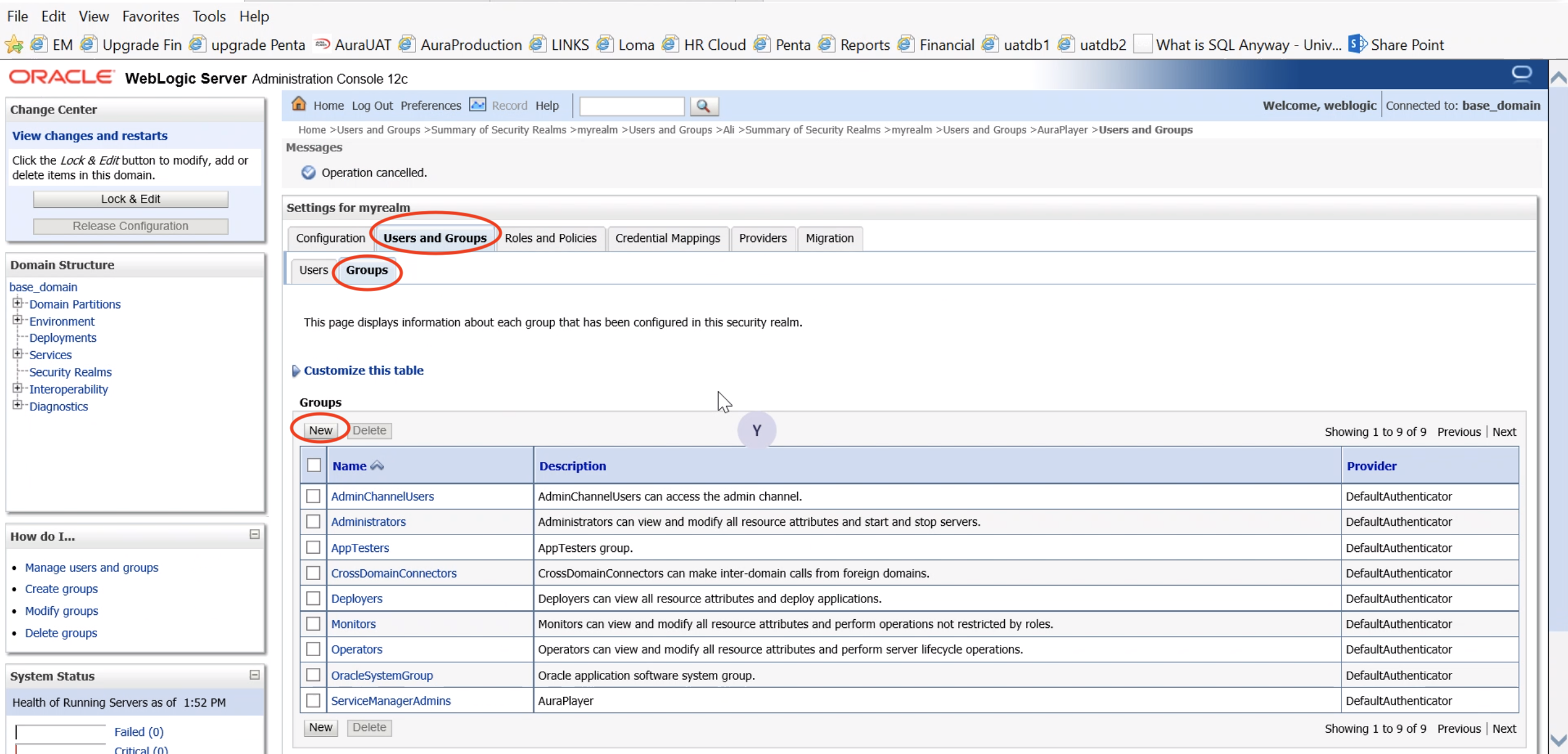Open the Share Point bookmark icon

[1357, 44]
